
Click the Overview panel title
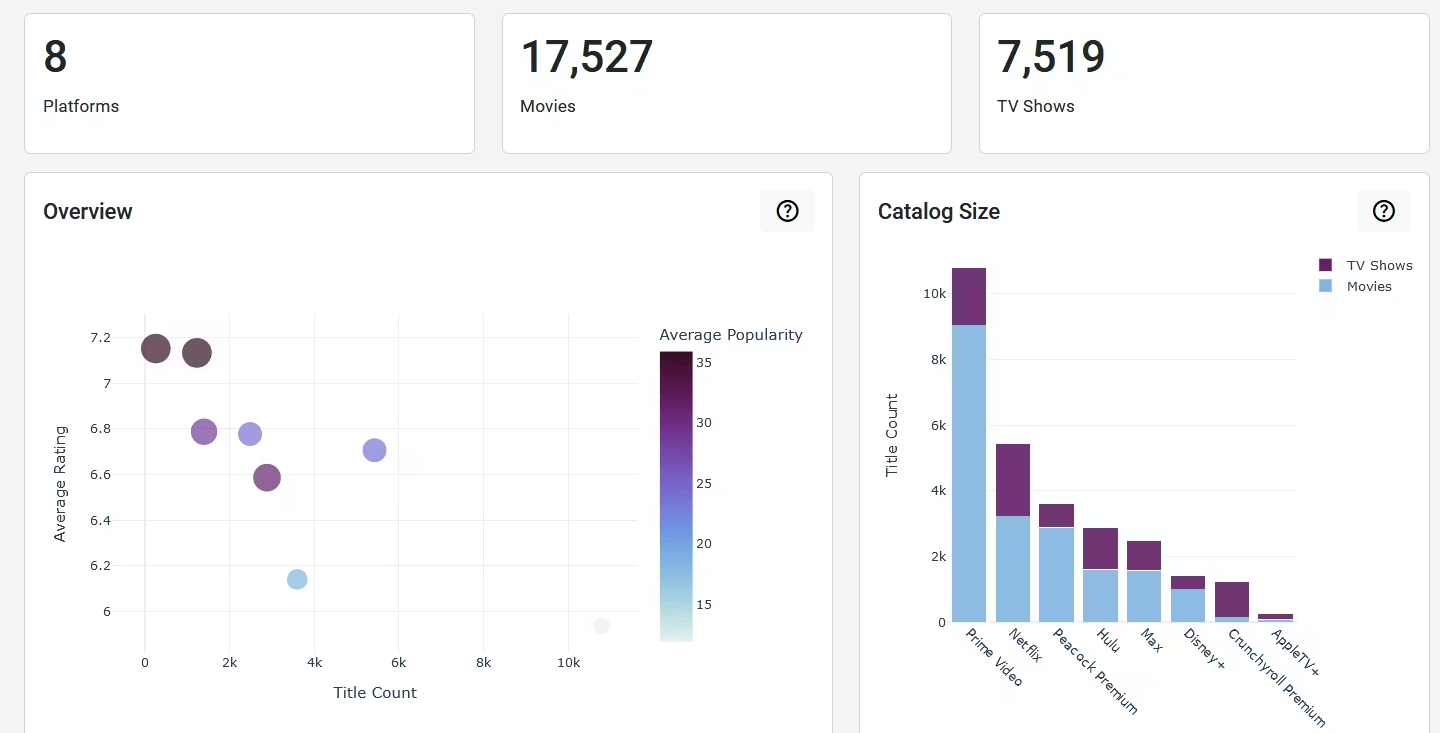(x=87, y=211)
